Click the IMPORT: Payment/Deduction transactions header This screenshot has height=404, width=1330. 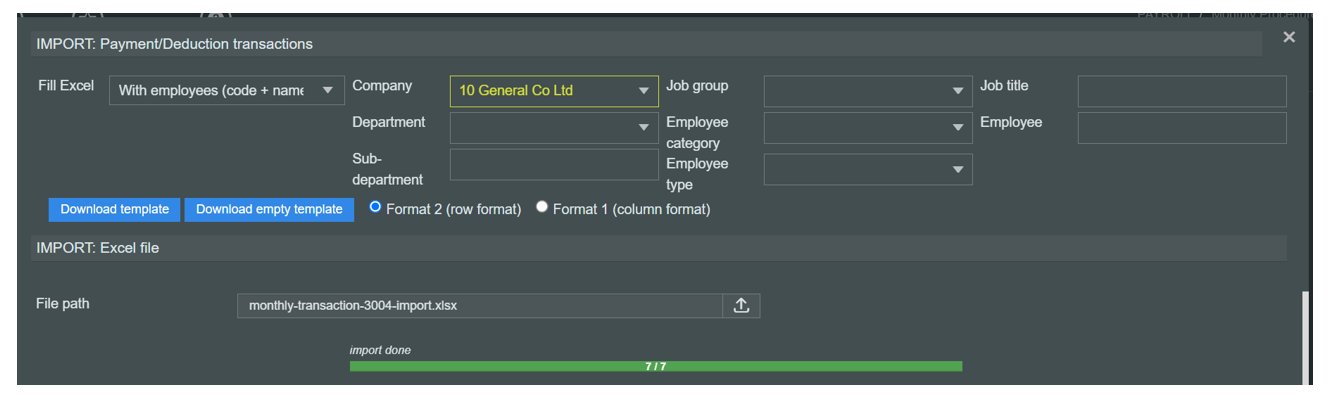pos(175,44)
